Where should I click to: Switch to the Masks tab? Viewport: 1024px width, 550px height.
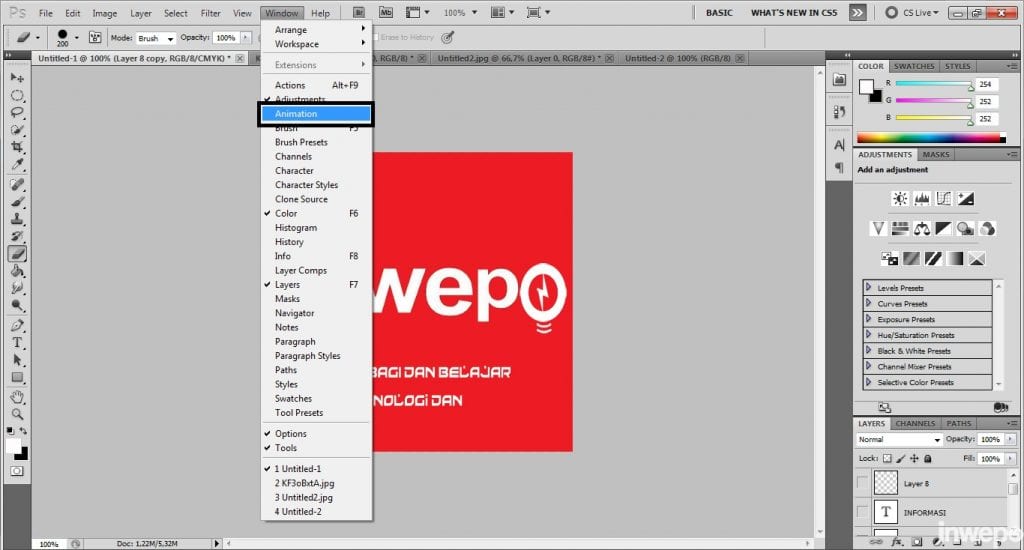click(936, 155)
